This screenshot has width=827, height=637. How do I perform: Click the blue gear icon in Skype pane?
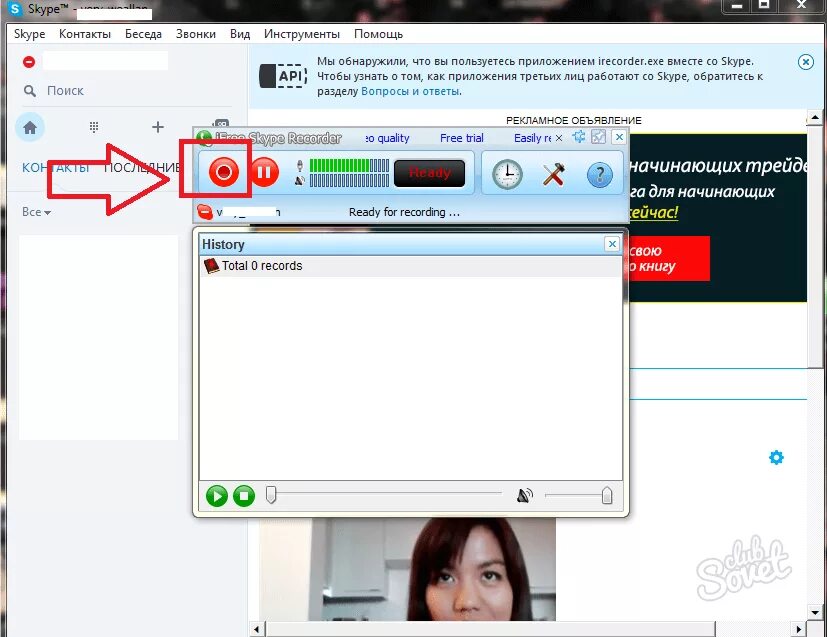click(x=776, y=457)
